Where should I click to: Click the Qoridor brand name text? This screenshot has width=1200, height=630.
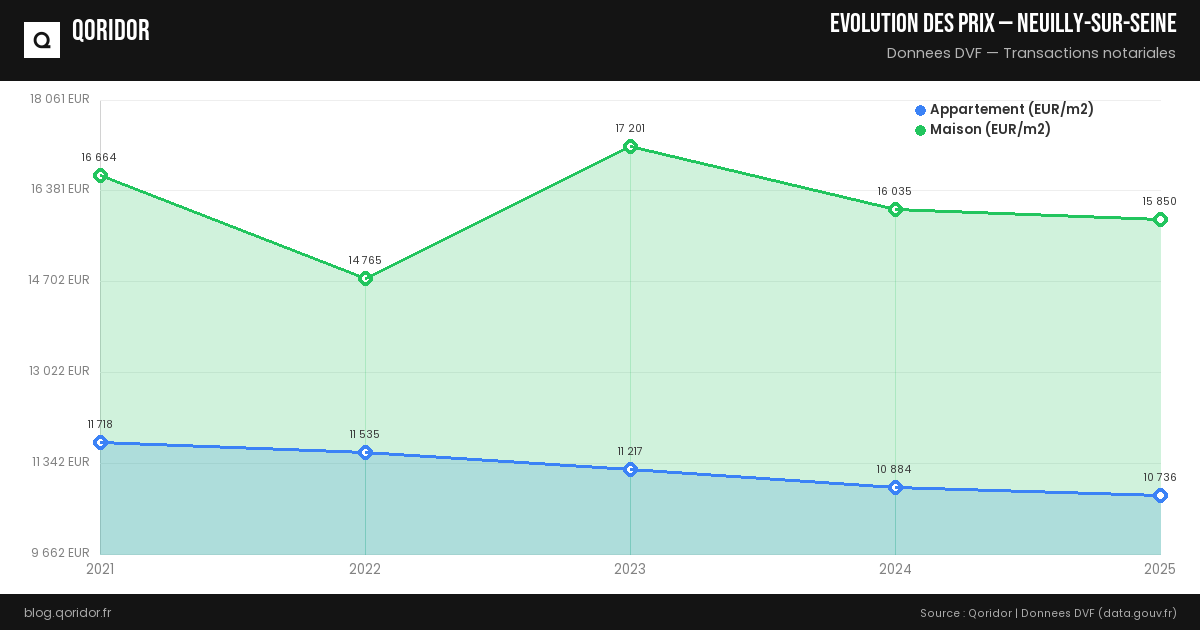point(111,32)
